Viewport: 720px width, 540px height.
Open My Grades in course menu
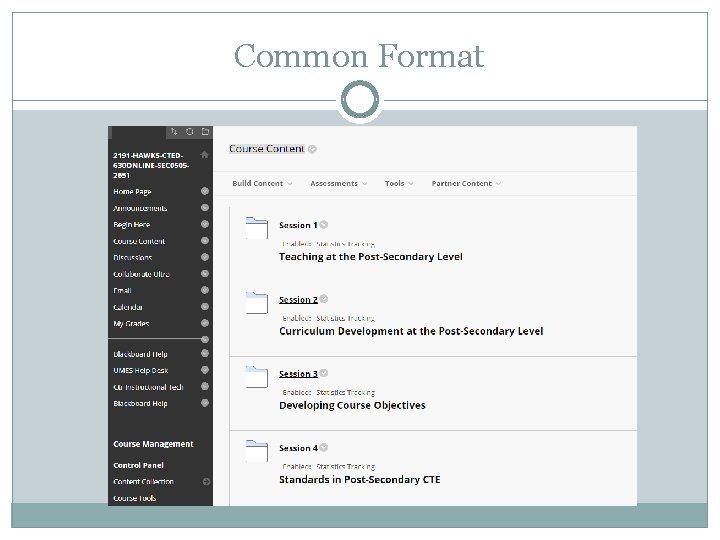(x=131, y=324)
